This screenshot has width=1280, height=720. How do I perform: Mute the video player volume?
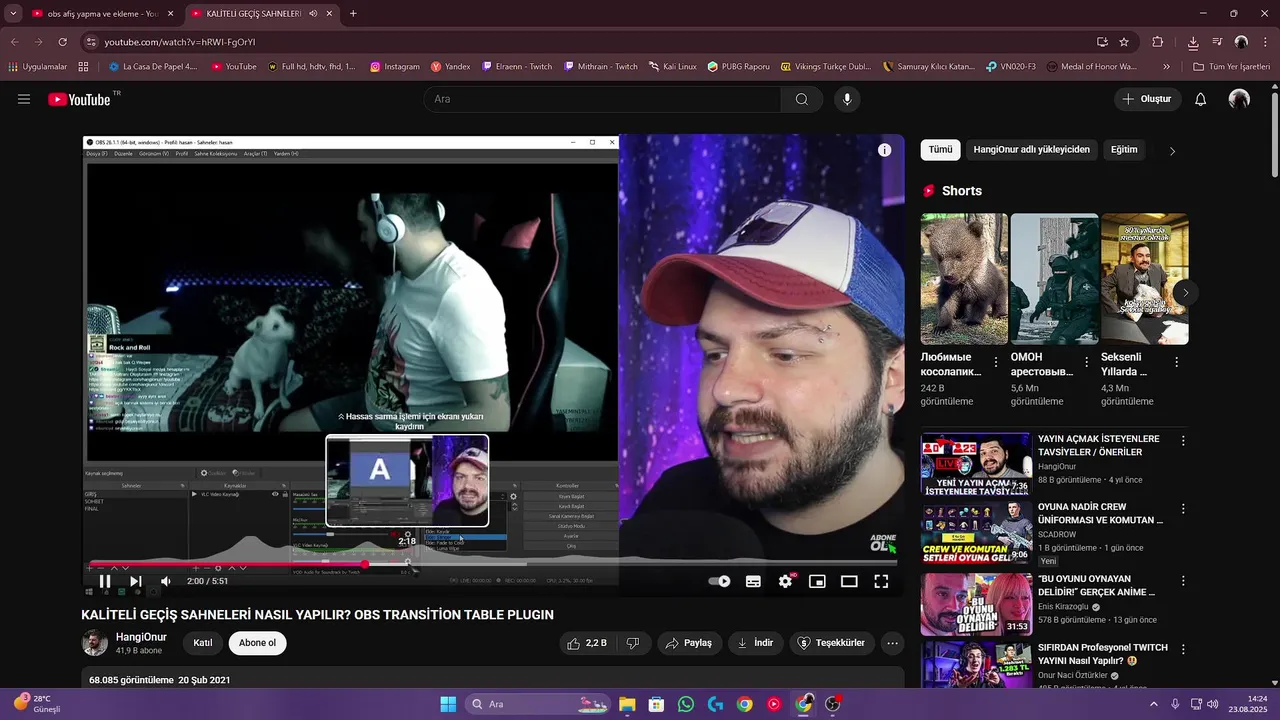(x=166, y=581)
